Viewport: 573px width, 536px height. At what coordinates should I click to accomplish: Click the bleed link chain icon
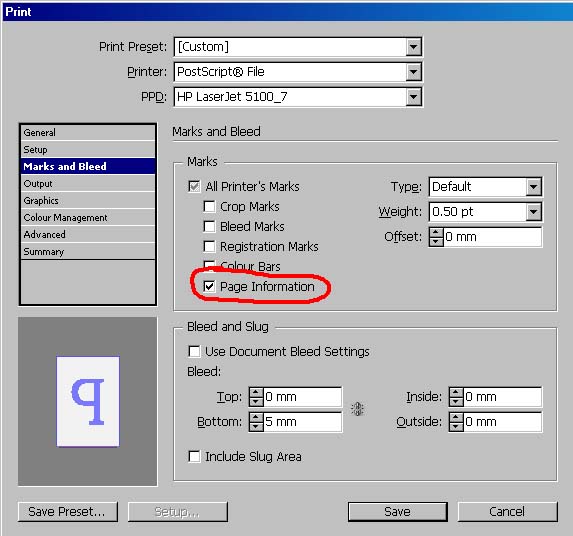click(x=358, y=409)
